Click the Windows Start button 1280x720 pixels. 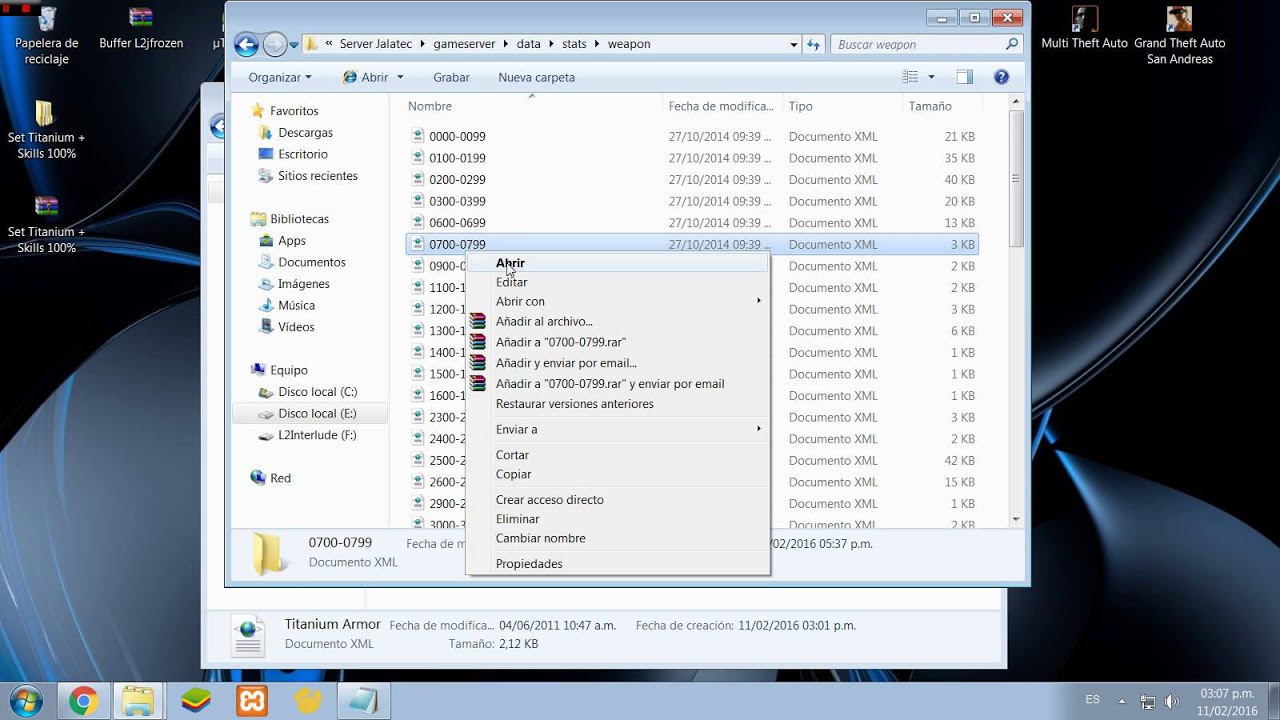click(27, 700)
